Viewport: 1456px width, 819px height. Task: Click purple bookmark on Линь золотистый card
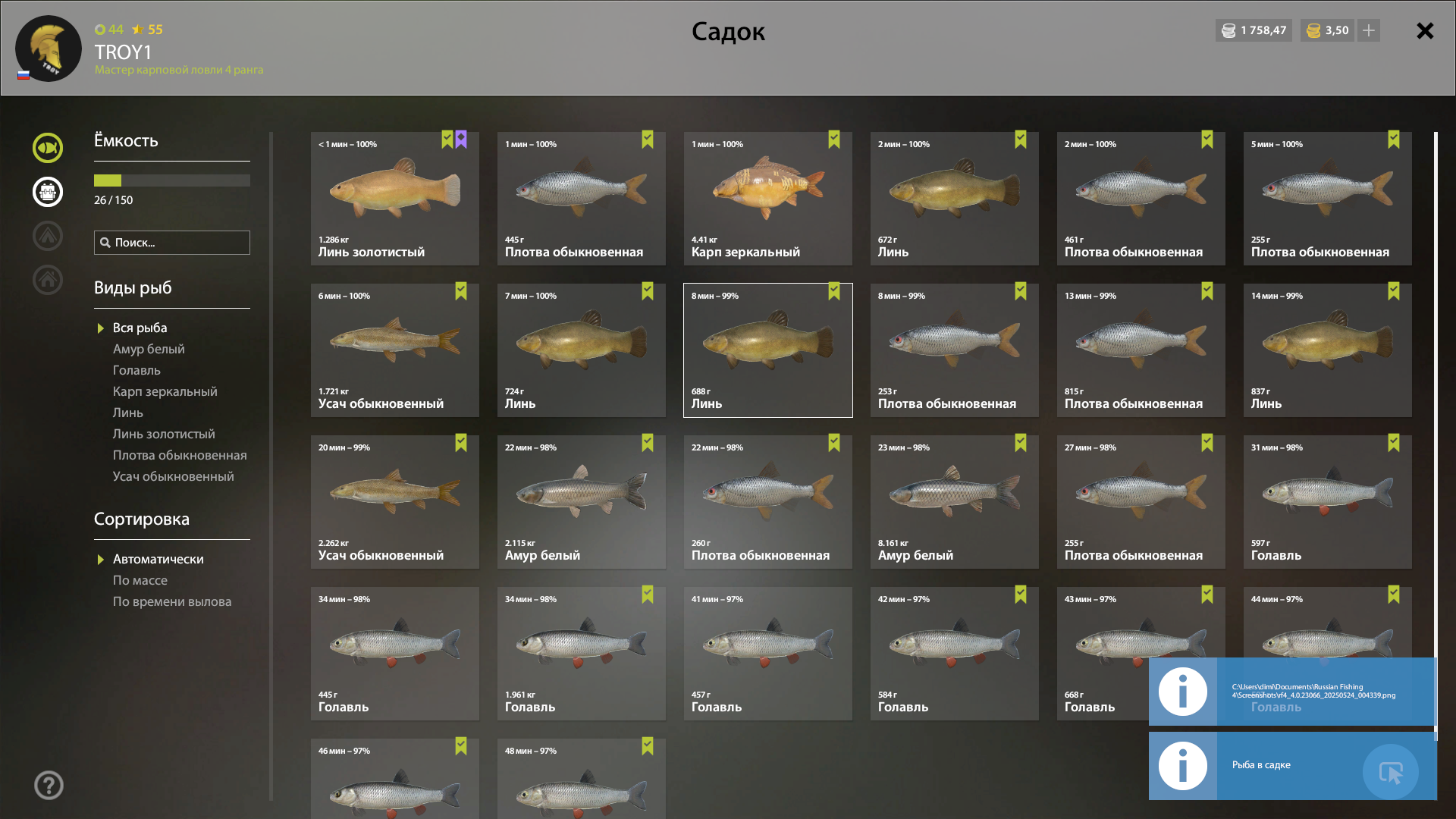pos(461,140)
